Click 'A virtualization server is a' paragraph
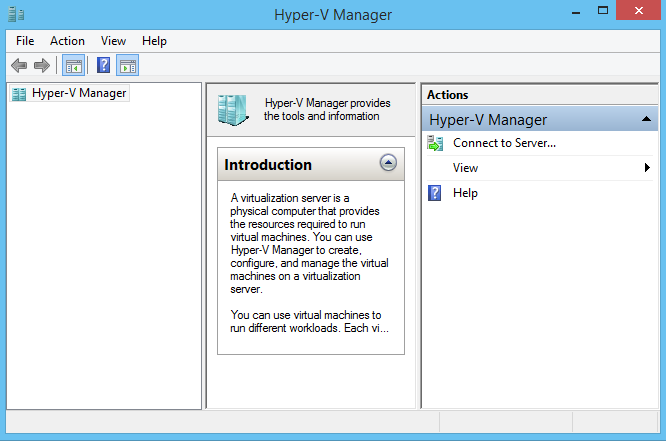 coord(309,243)
